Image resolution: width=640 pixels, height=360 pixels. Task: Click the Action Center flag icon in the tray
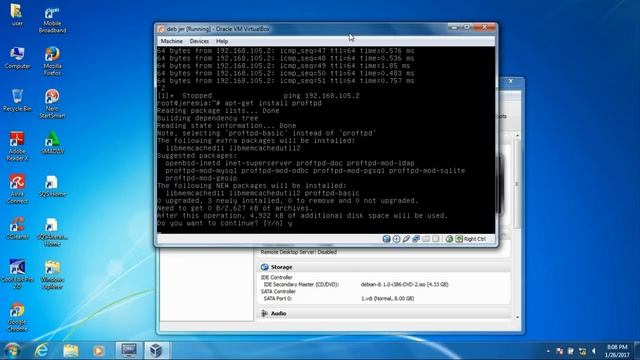560,351
